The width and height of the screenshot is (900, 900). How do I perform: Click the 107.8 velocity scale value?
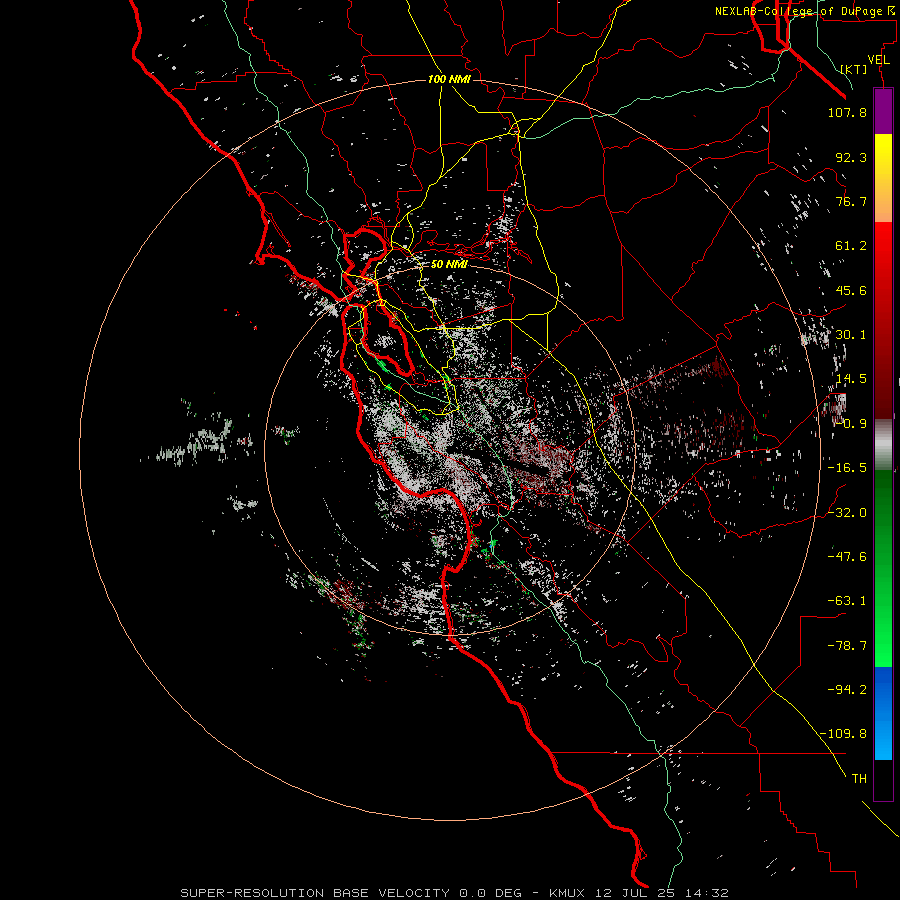847,112
